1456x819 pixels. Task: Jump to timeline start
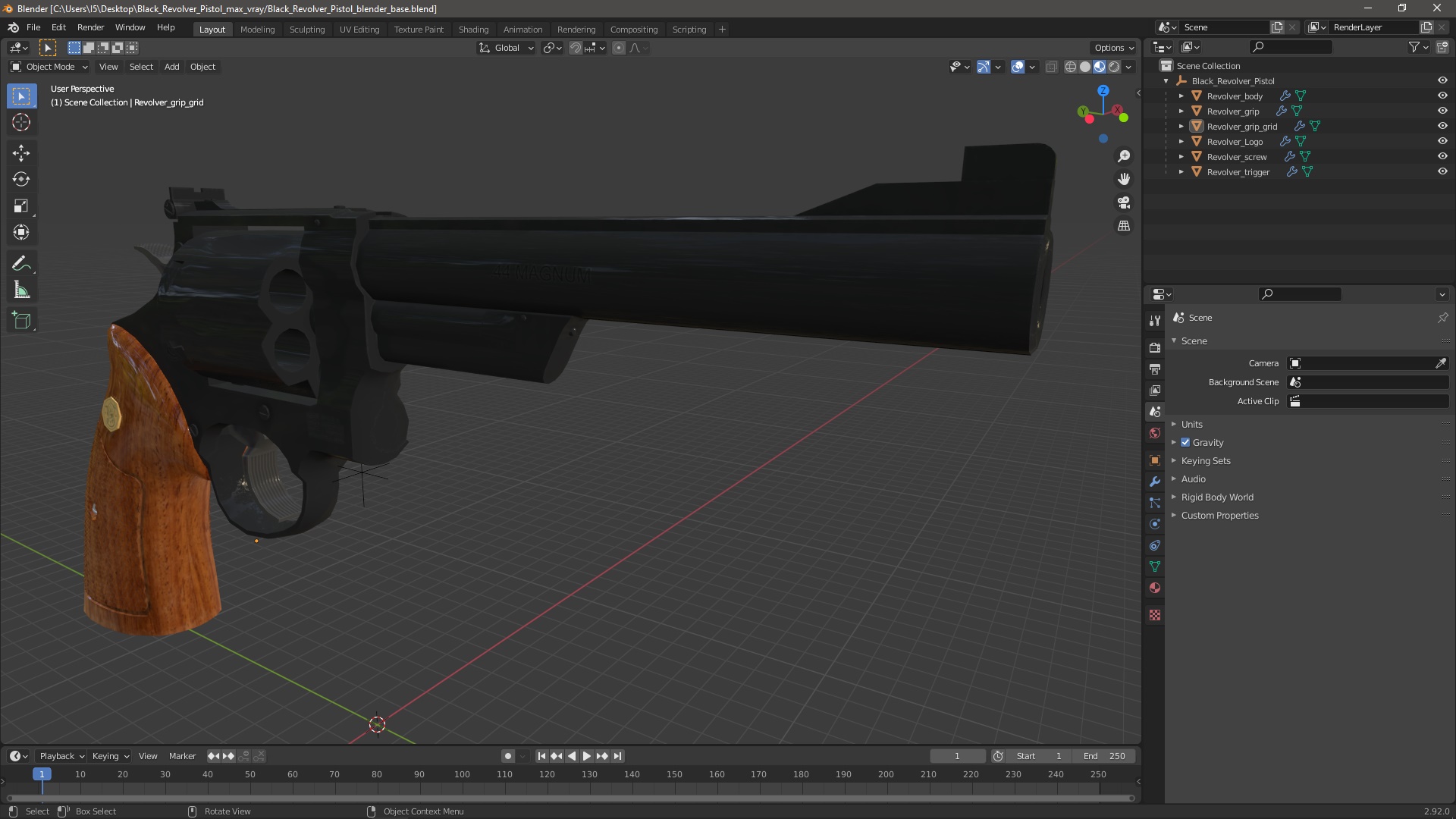point(541,756)
